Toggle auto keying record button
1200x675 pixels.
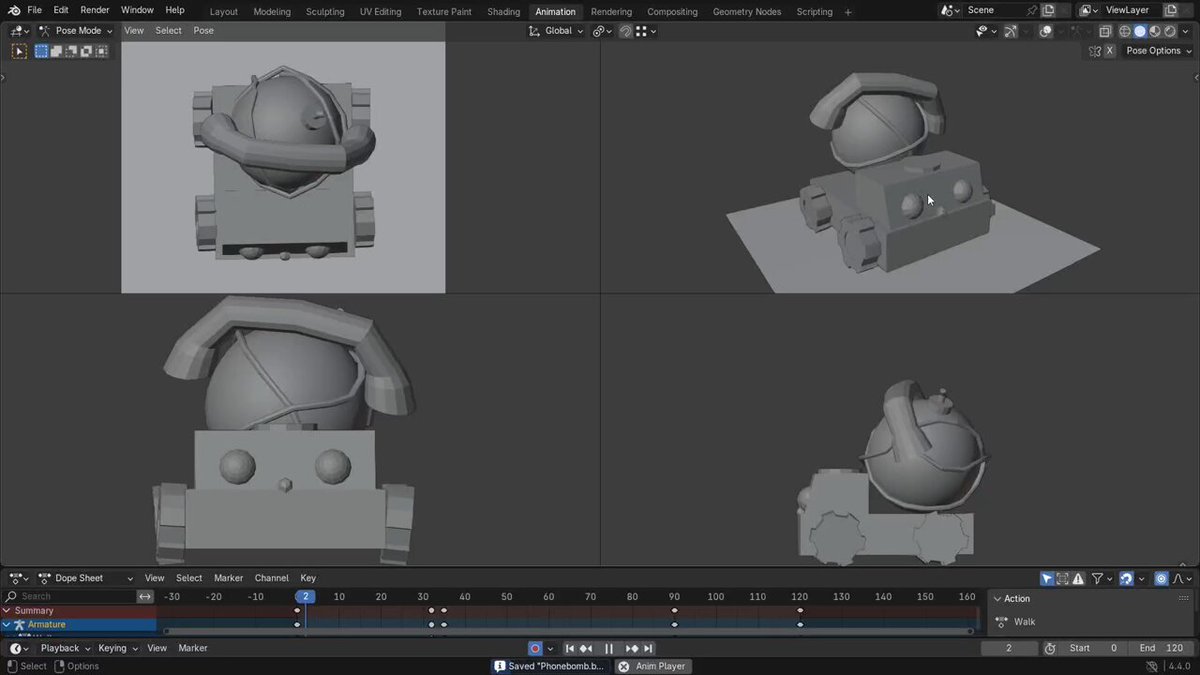click(x=535, y=648)
